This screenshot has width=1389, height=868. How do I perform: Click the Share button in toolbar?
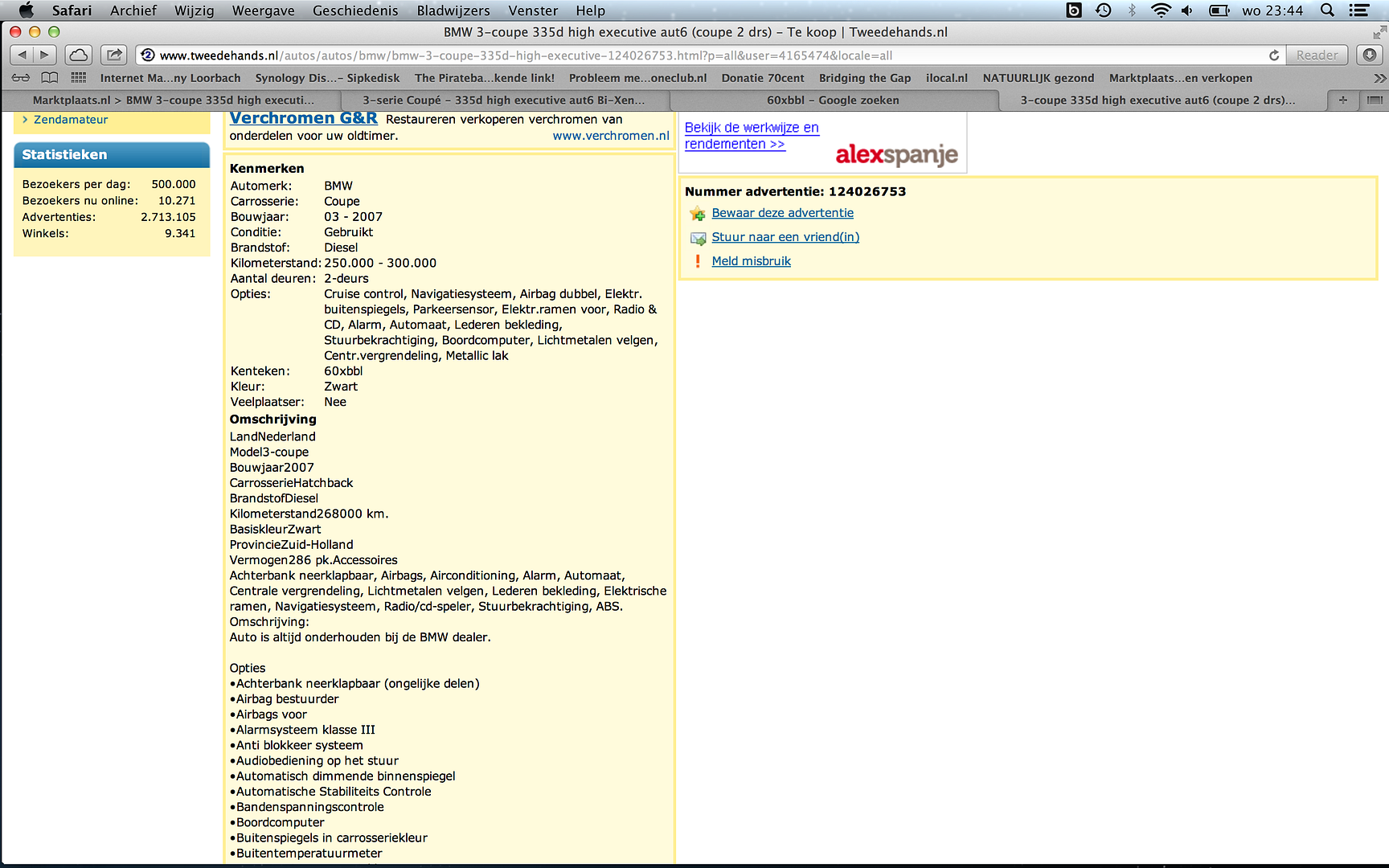click(x=114, y=55)
